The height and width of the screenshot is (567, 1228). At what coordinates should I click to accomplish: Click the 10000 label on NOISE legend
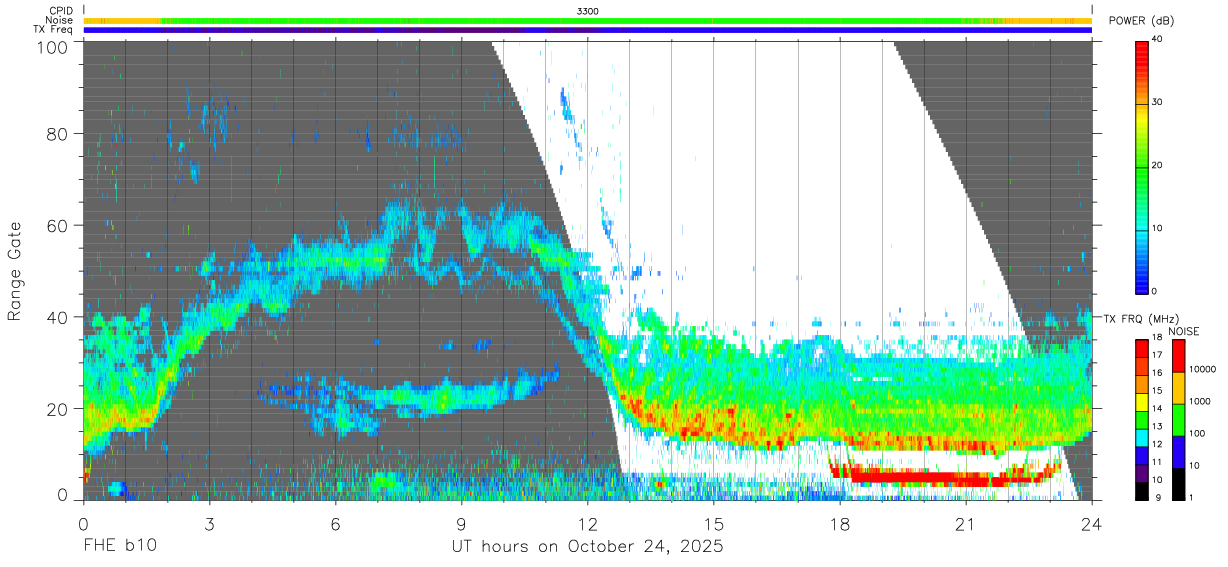1202,370
